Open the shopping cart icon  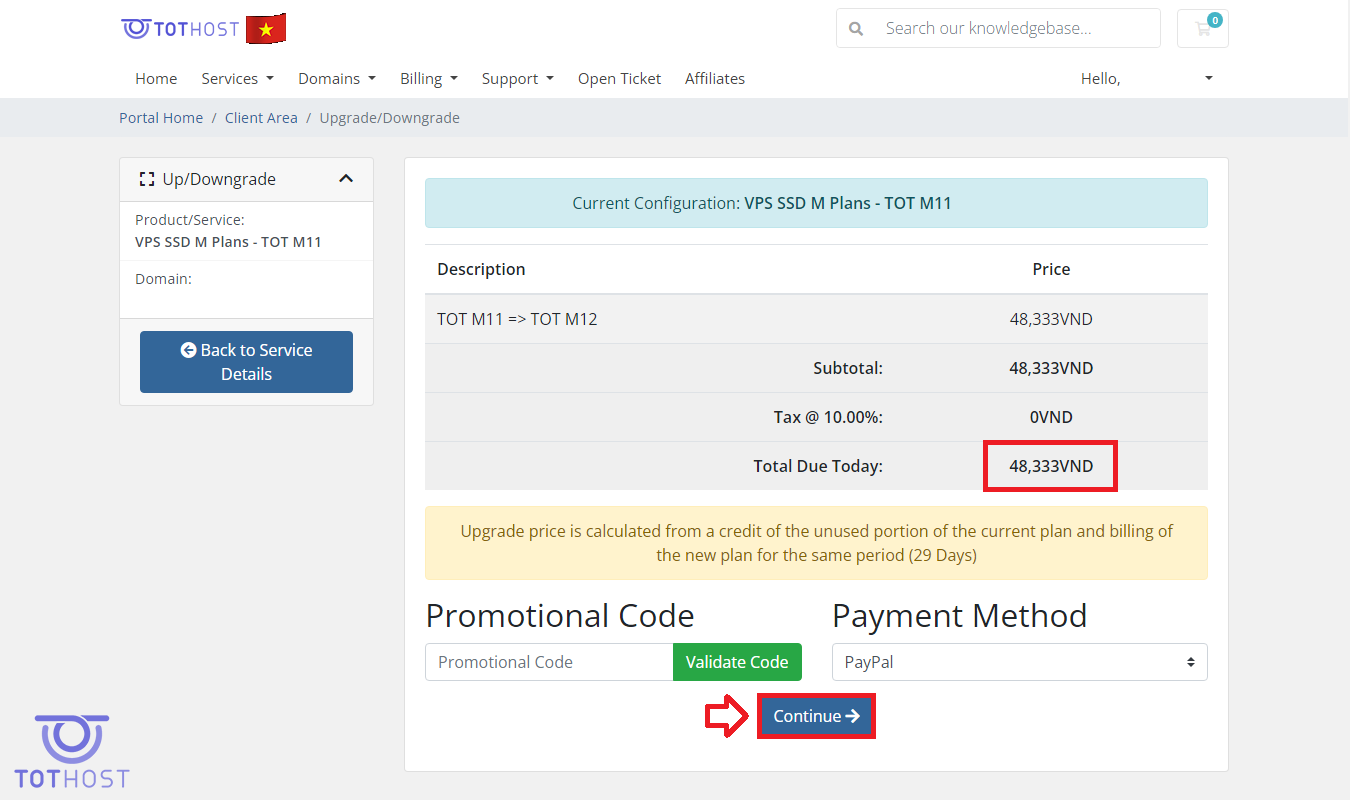pyautogui.click(x=1203, y=29)
